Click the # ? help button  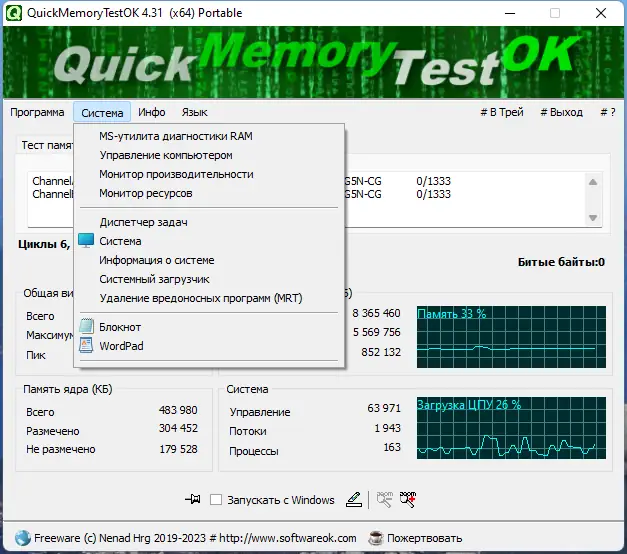(608, 112)
